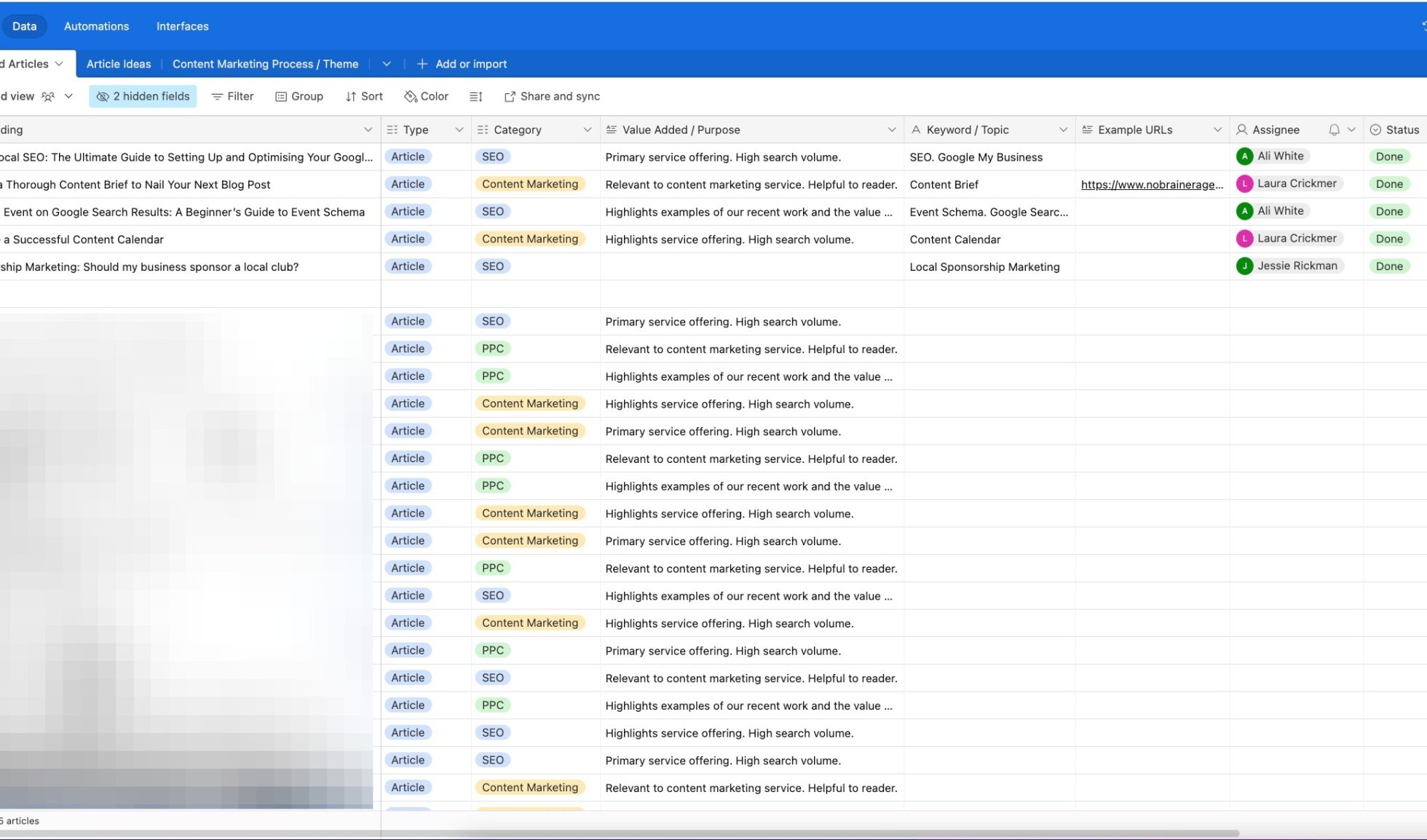
Task: Click the Filter icon to filter records
Action: point(232,97)
